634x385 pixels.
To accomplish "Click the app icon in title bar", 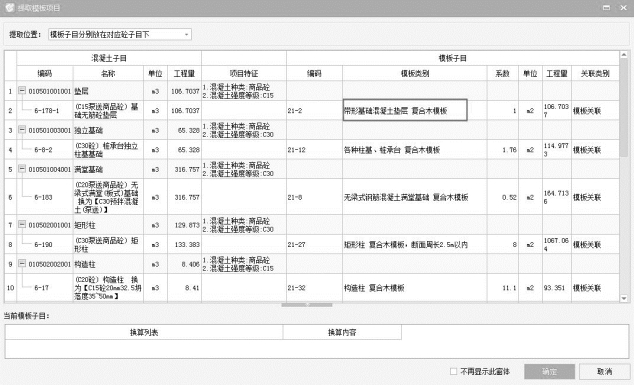I will coord(9,7).
